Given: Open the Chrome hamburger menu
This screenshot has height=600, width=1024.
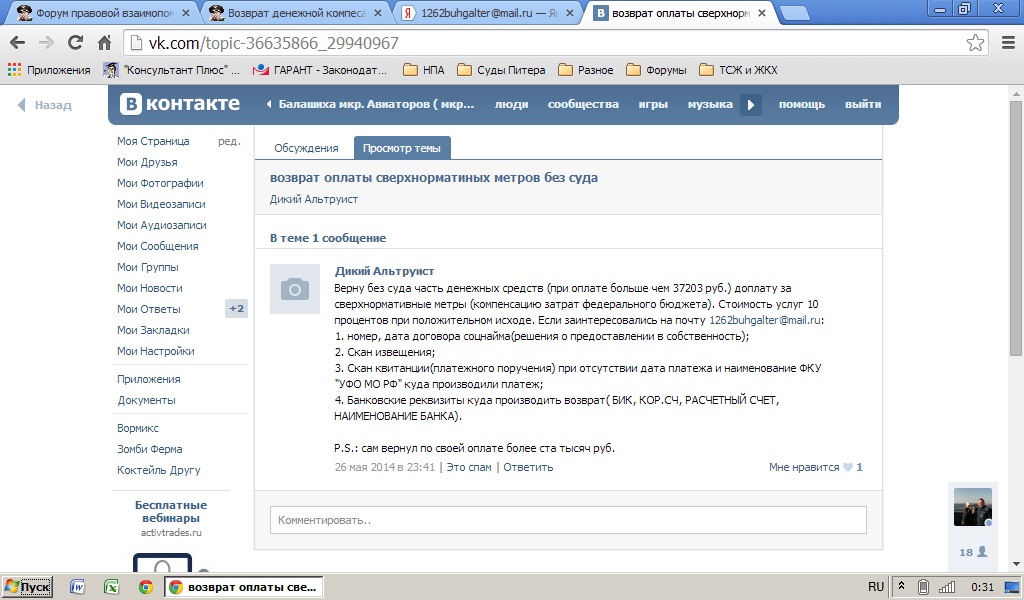Looking at the screenshot, I should point(1007,43).
